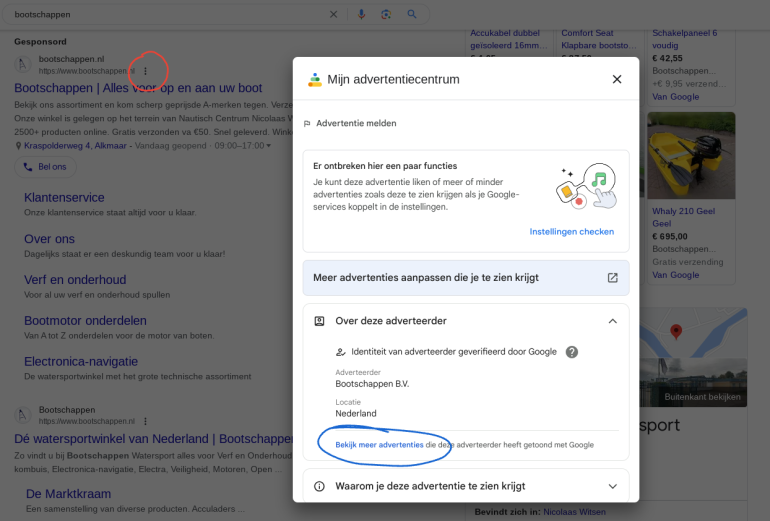770x521 pixels.
Task: Click the flag icon for Advertentie melden
Action: (307, 124)
